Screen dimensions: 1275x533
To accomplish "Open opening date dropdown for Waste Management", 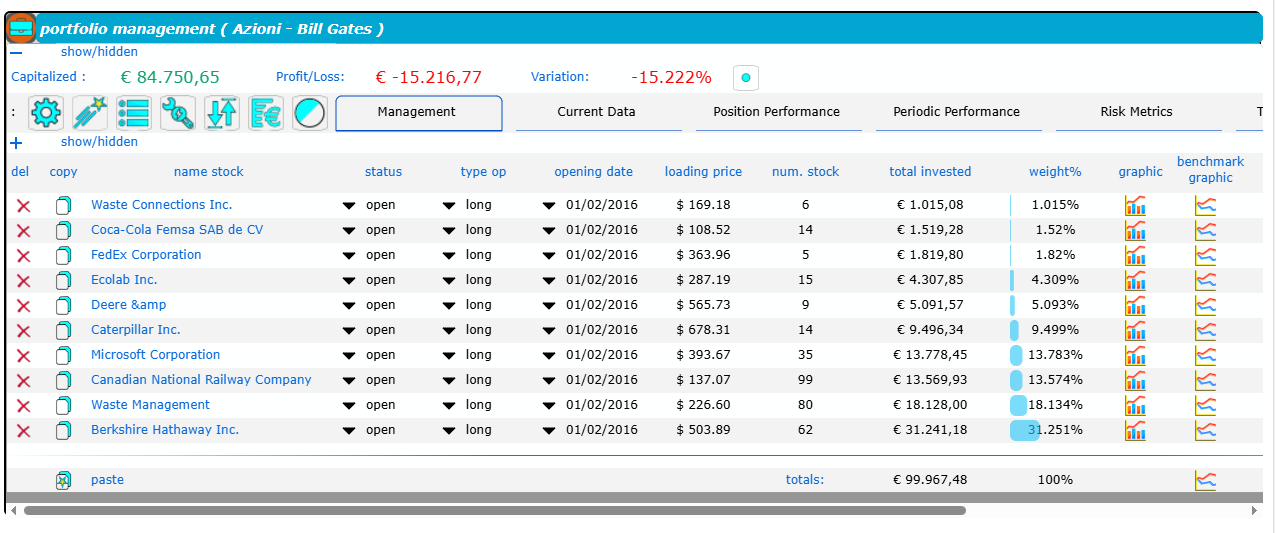I will [x=549, y=406].
